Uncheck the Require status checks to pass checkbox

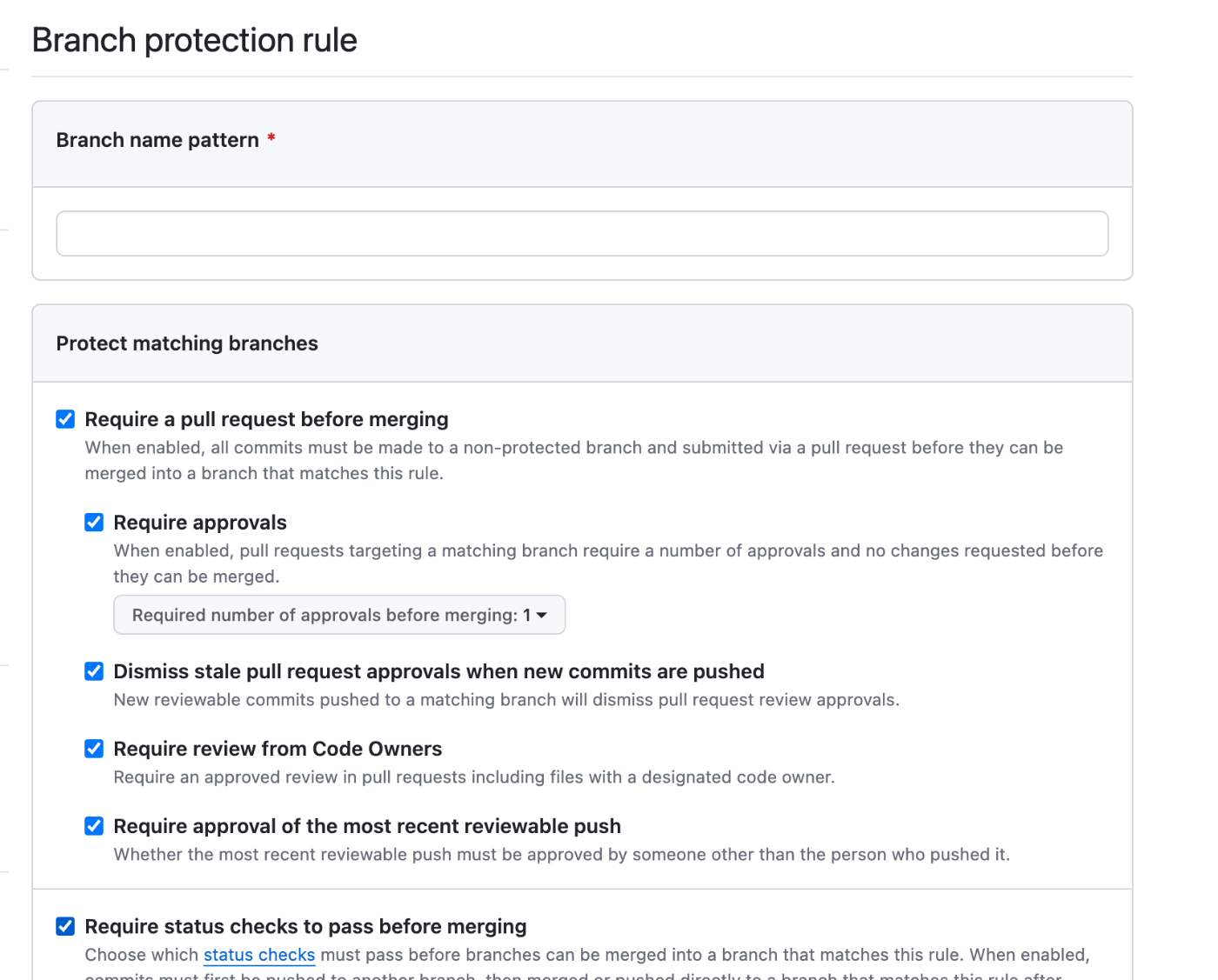(65, 926)
